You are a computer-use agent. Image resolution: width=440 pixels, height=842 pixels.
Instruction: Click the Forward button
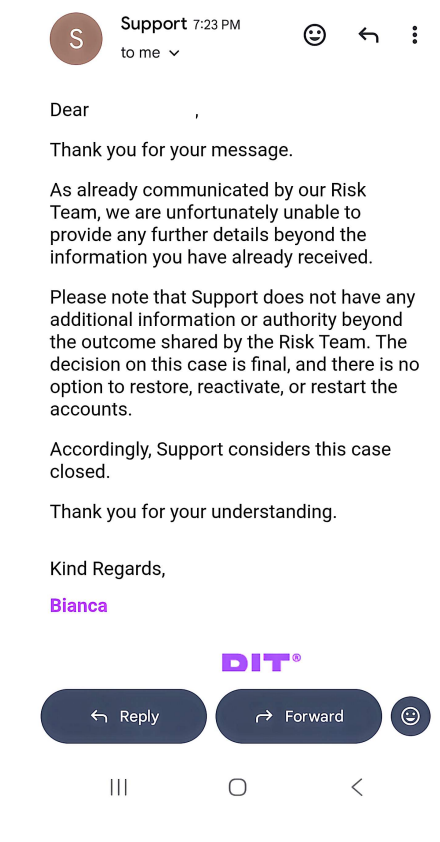click(x=299, y=716)
